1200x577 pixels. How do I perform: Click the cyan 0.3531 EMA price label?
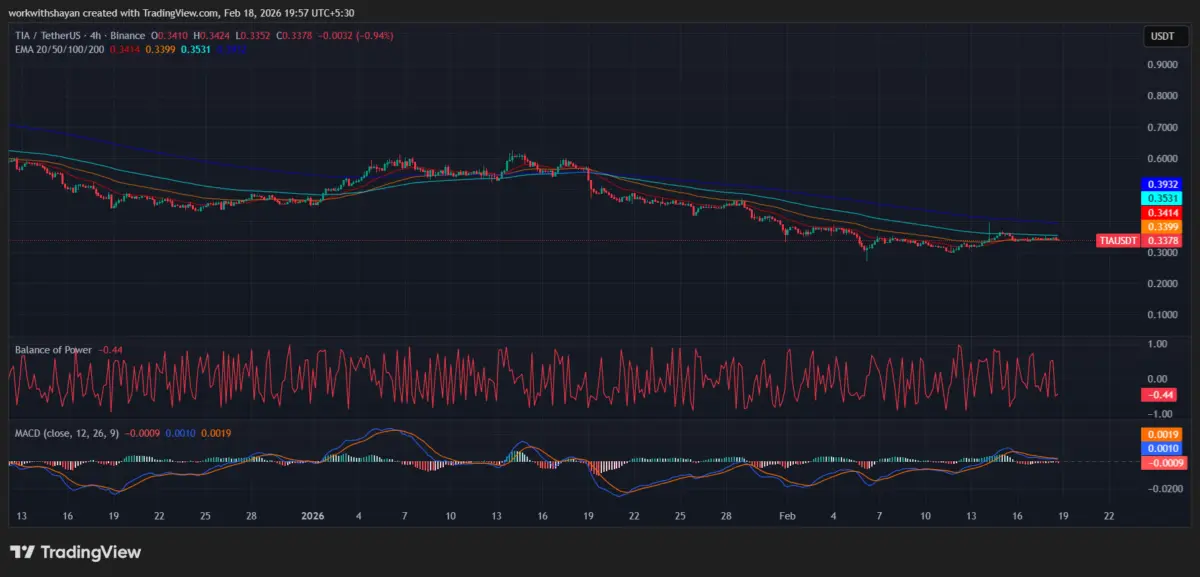[x=1160, y=199]
